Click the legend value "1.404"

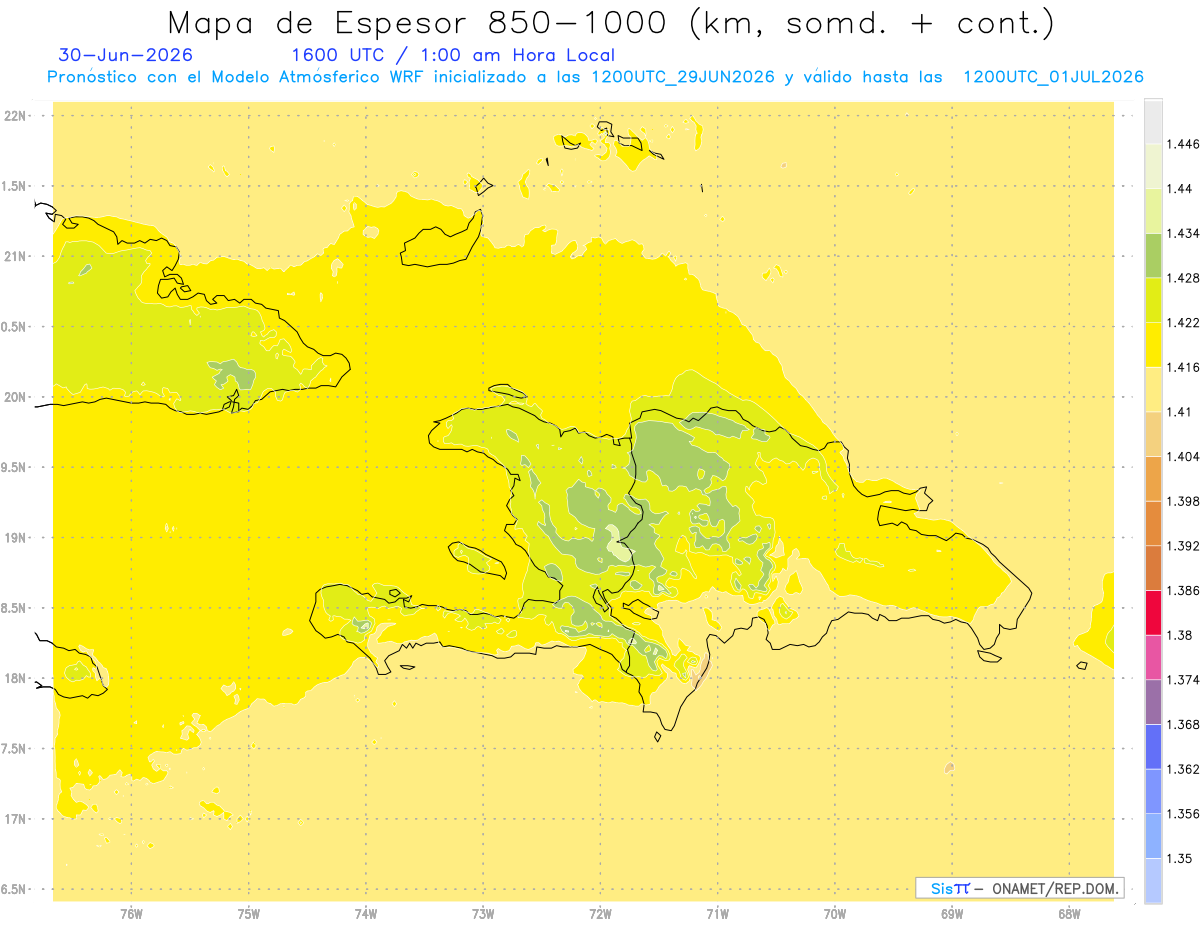pos(1182,456)
